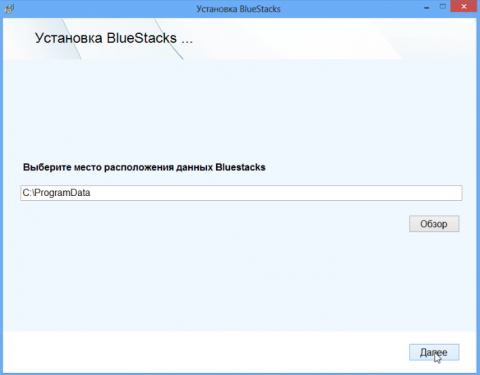The width and height of the screenshot is (480, 375).
Task: Open folder browser with Обзор button
Action: [x=434, y=224]
